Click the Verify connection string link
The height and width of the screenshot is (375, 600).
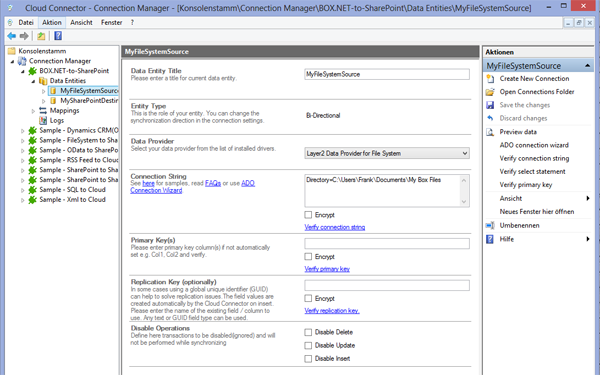point(334,227)
